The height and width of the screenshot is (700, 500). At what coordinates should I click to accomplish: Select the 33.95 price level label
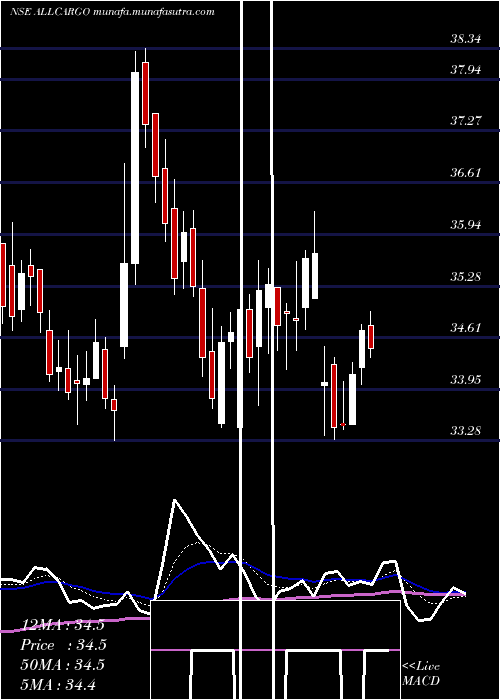click(466, 380)
